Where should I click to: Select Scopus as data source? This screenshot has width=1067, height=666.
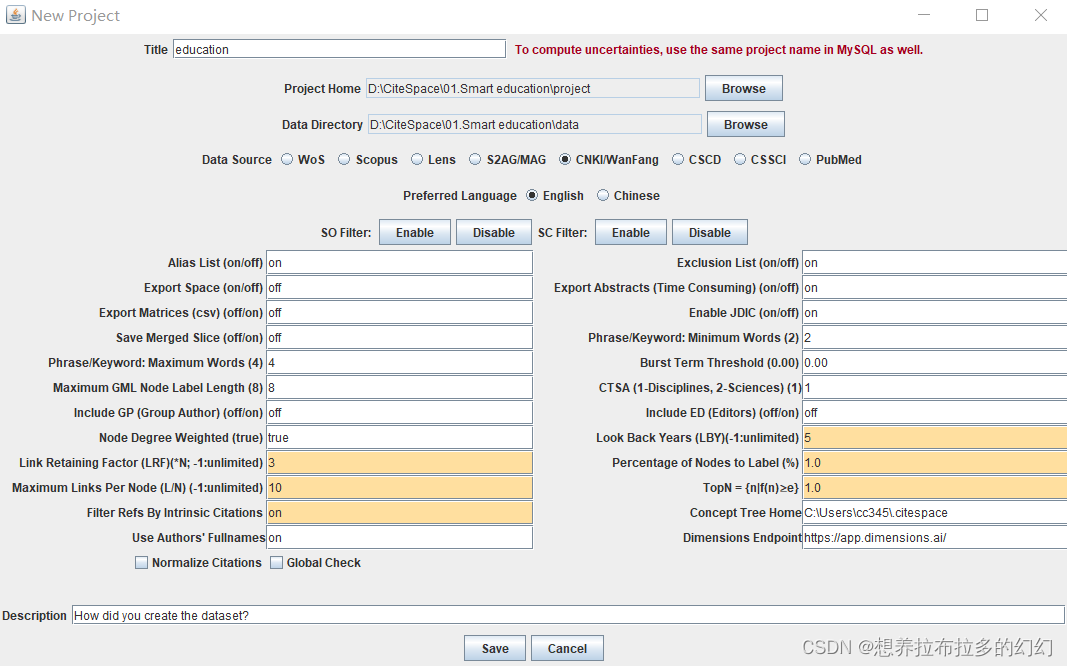[x=344, y=159]
